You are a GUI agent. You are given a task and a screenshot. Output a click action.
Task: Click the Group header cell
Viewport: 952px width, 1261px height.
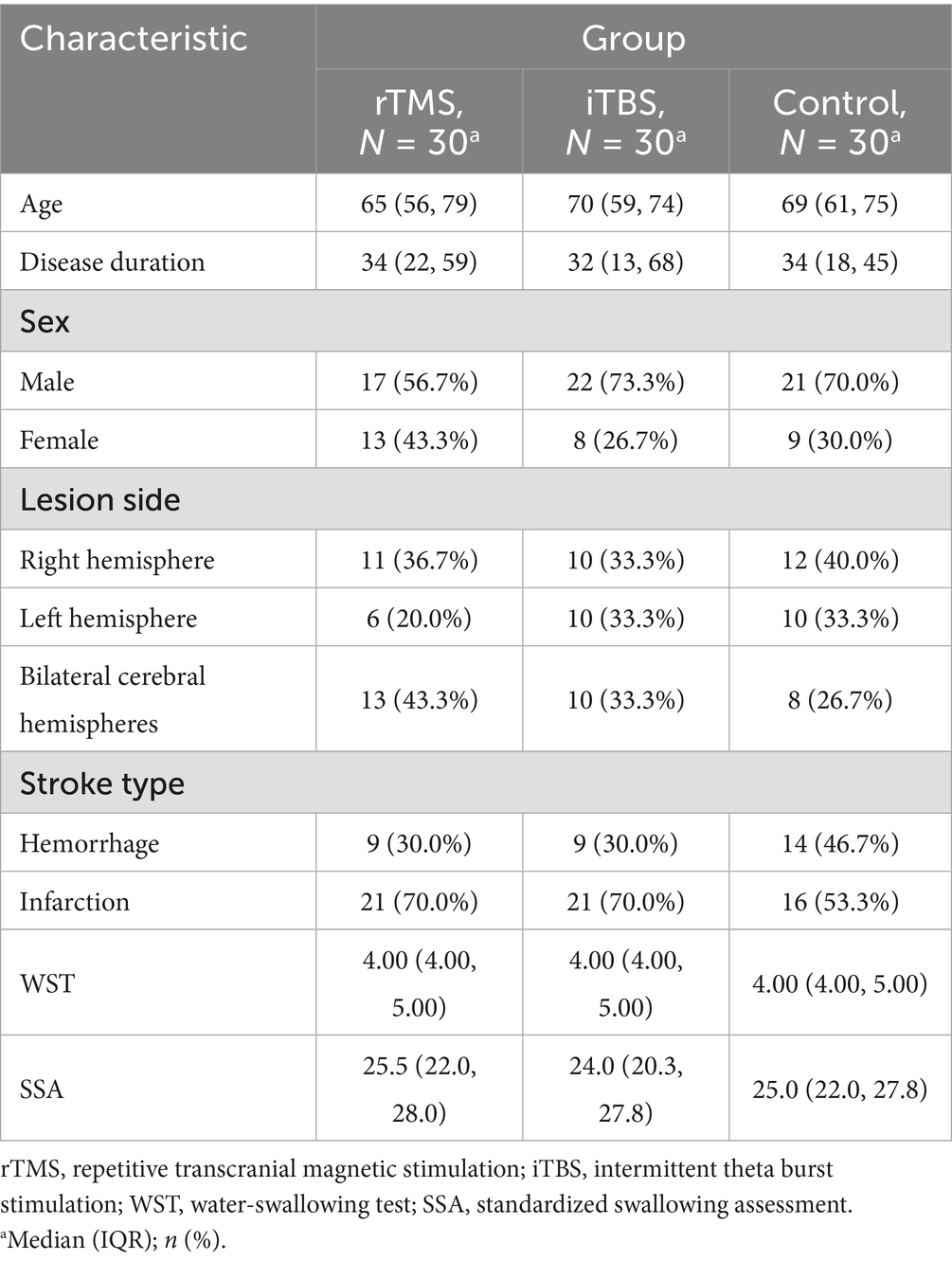coord(633,38)
